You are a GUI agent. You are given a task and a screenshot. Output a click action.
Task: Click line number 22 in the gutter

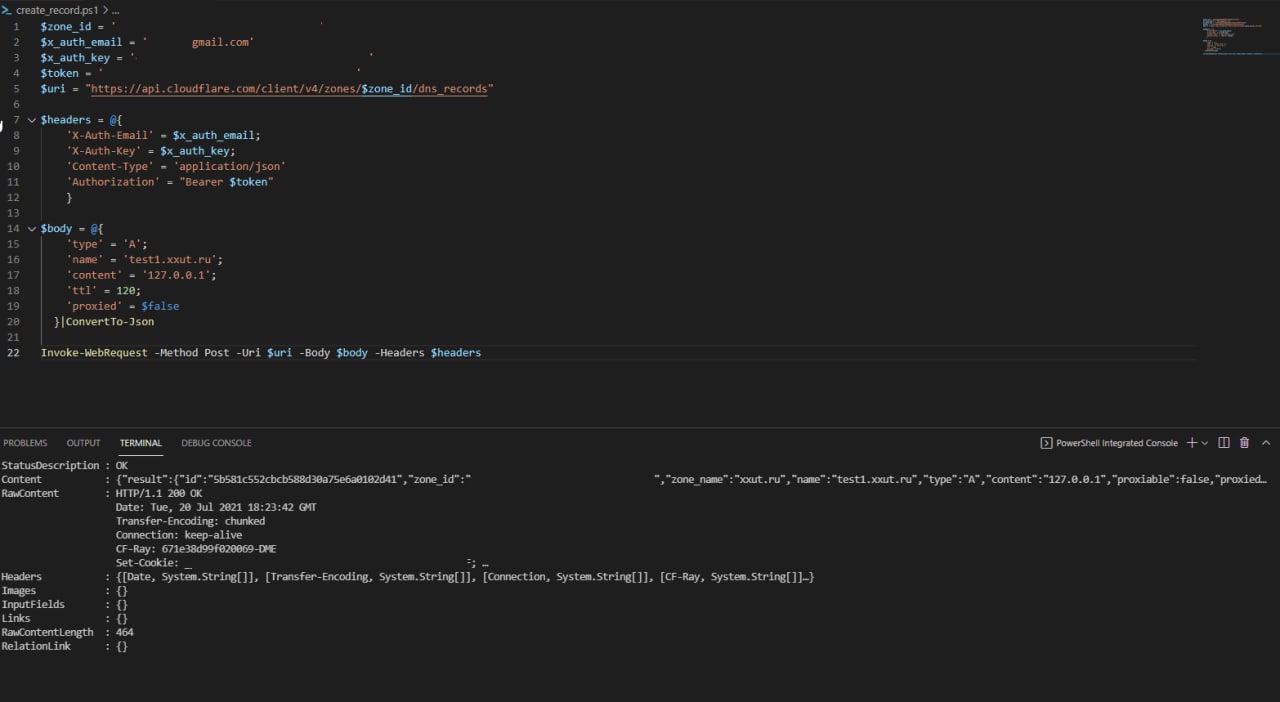13,353
